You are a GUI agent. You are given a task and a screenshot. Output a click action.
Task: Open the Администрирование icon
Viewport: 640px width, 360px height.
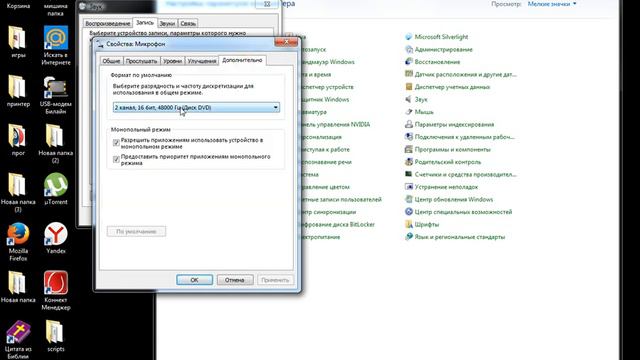(409, 49)
